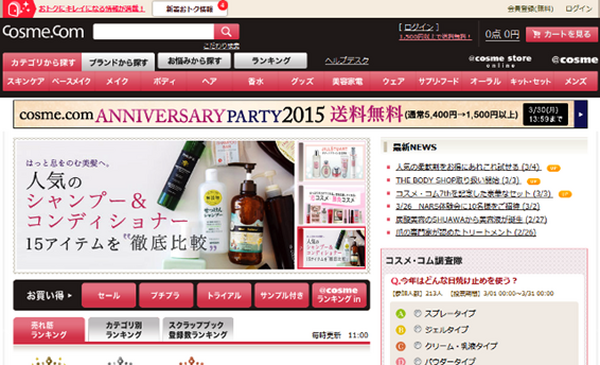Open the ボディ category
The height and width of the screenshot is (365, 600).
coord(164,81)
